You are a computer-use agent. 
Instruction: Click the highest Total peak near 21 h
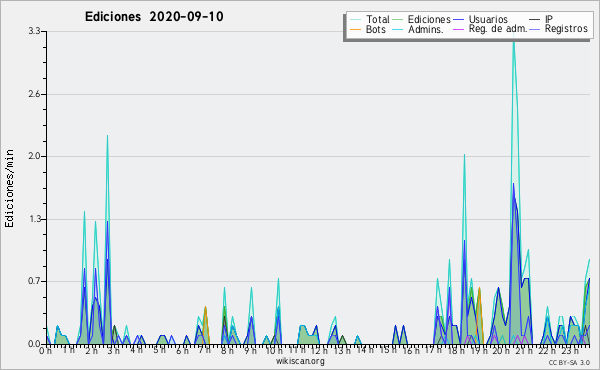[514, 41]
